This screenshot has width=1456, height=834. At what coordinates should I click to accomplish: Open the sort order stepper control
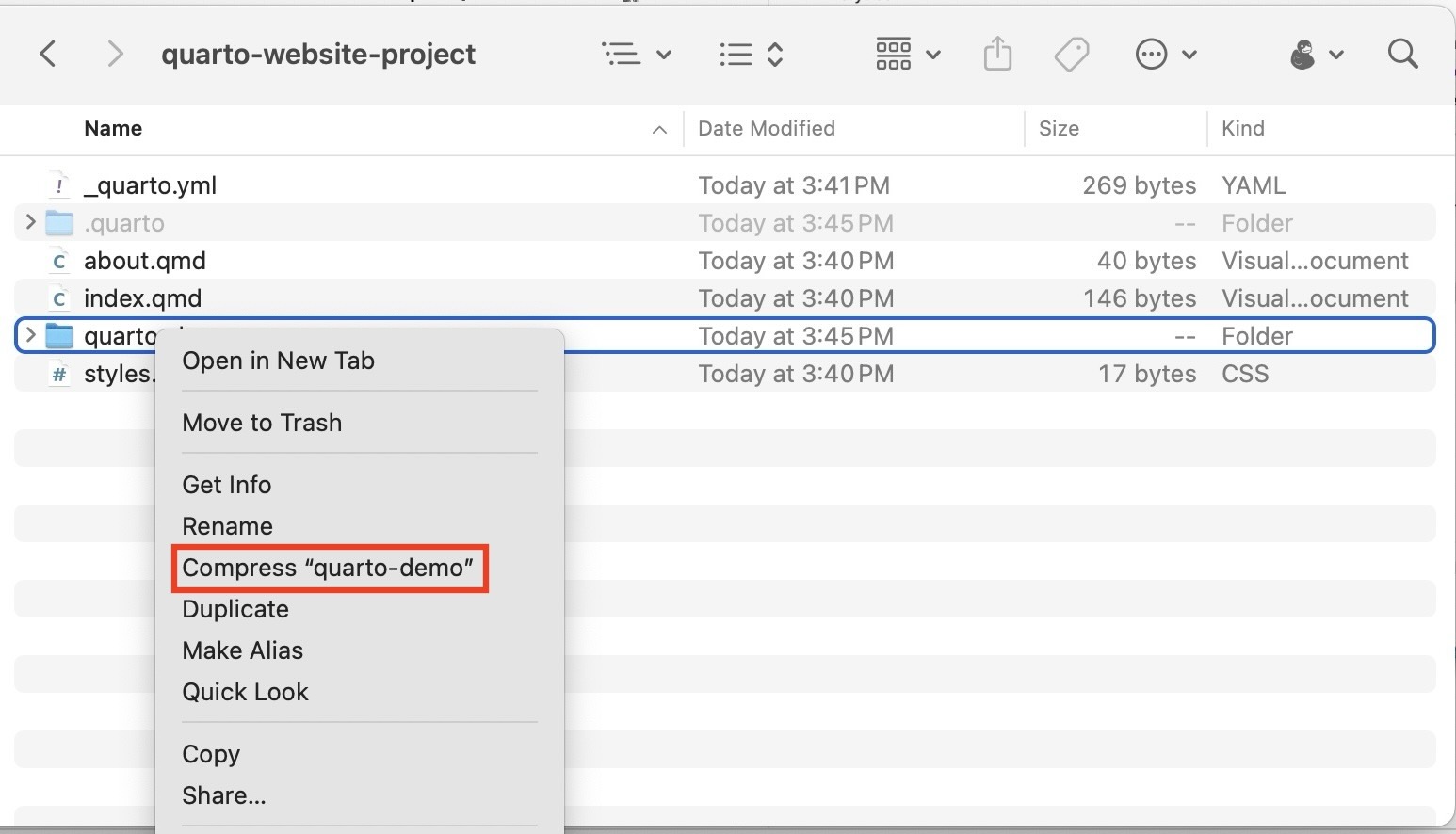(x=751, y=55)
